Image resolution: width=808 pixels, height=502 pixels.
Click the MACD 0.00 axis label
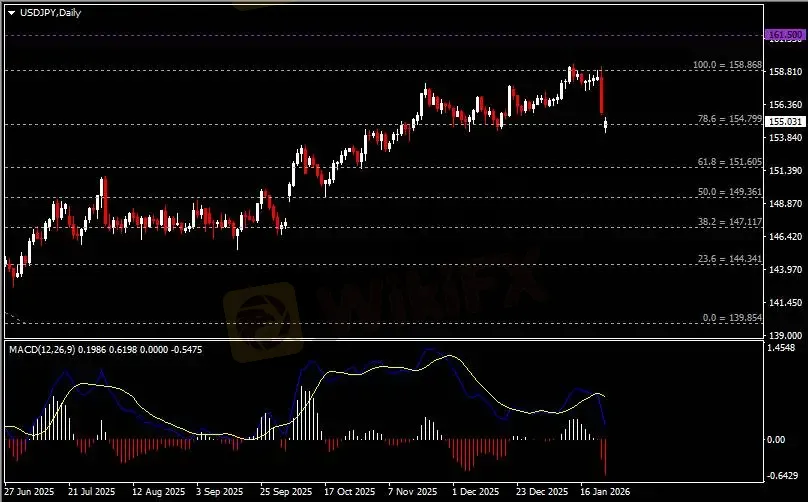point(776,439)
